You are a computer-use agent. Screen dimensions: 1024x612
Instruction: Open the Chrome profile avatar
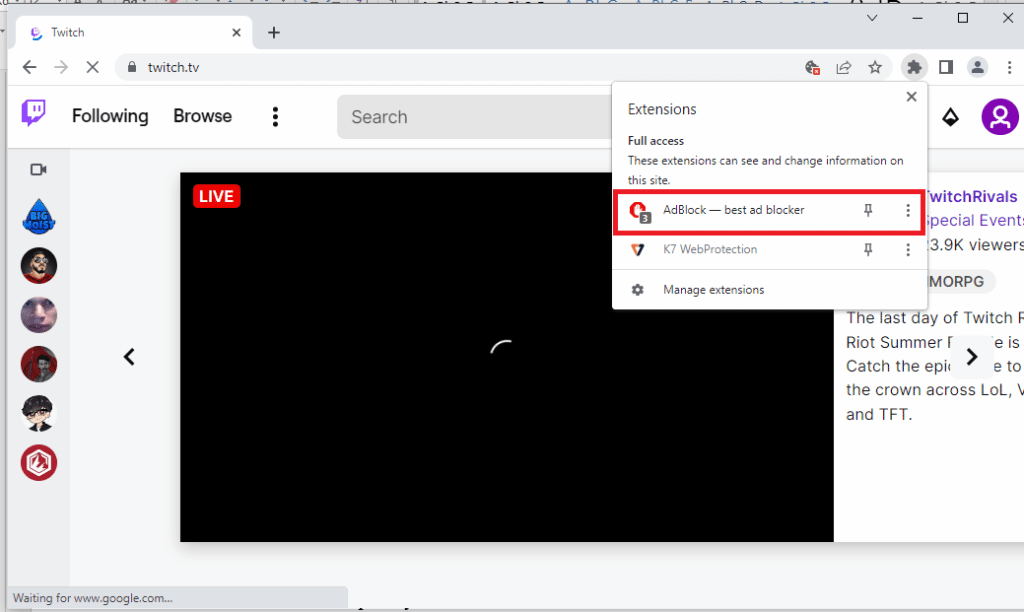point(977,67)
